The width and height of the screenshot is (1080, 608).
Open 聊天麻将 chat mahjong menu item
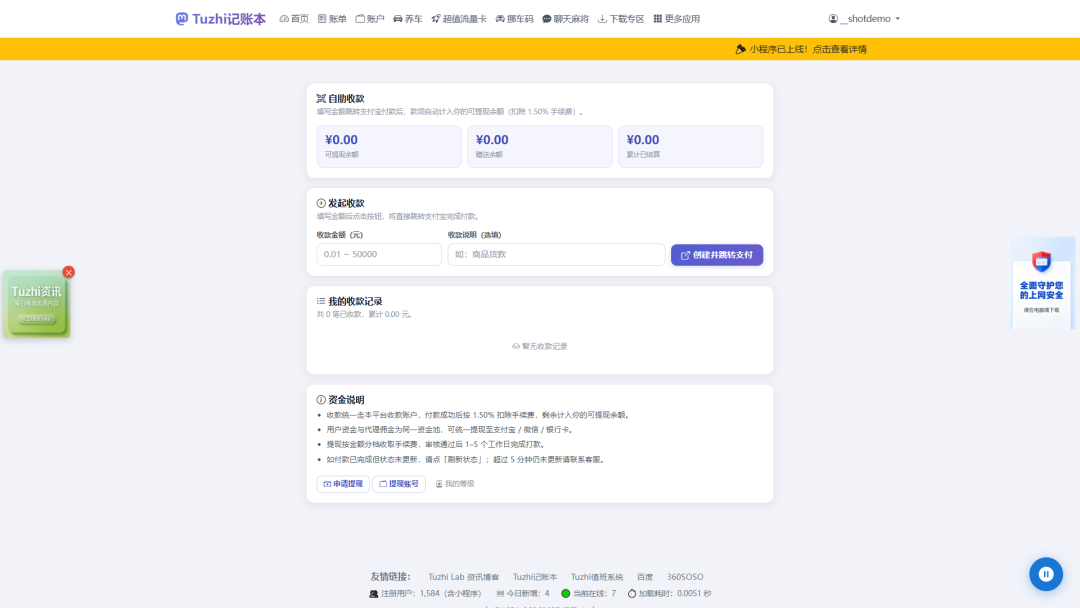565,19
